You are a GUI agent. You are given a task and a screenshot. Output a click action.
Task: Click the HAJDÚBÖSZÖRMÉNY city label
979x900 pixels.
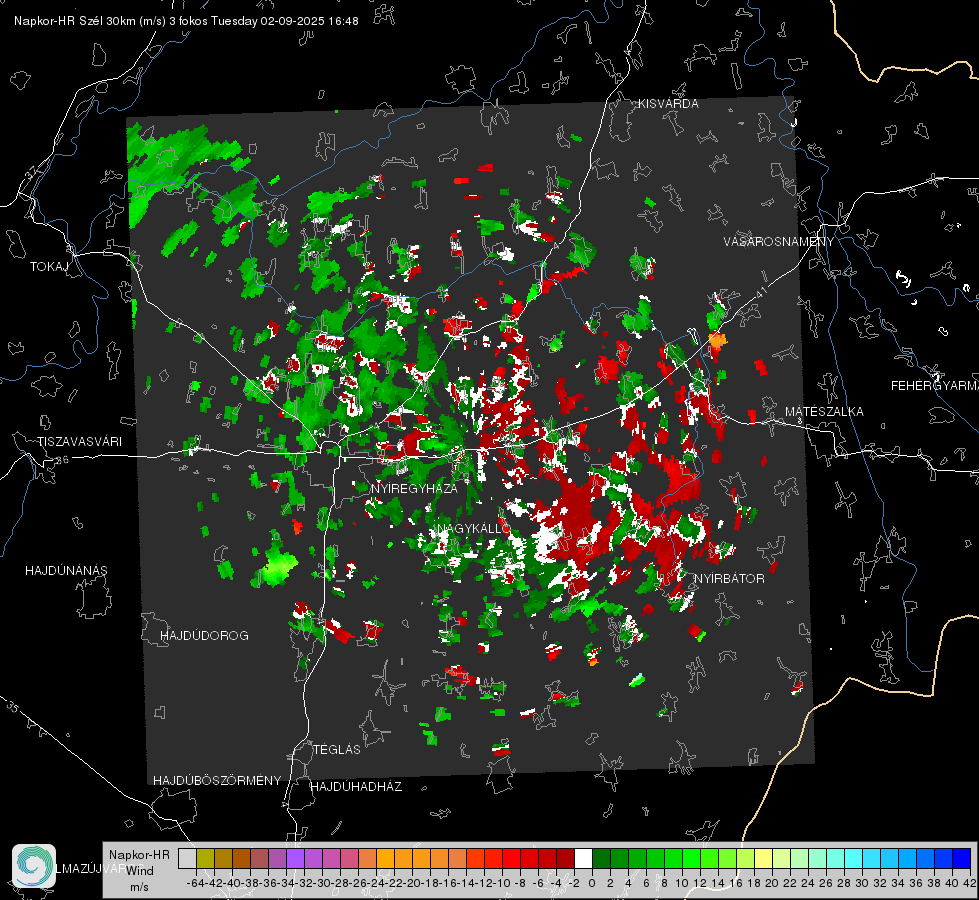pos(217,781)
